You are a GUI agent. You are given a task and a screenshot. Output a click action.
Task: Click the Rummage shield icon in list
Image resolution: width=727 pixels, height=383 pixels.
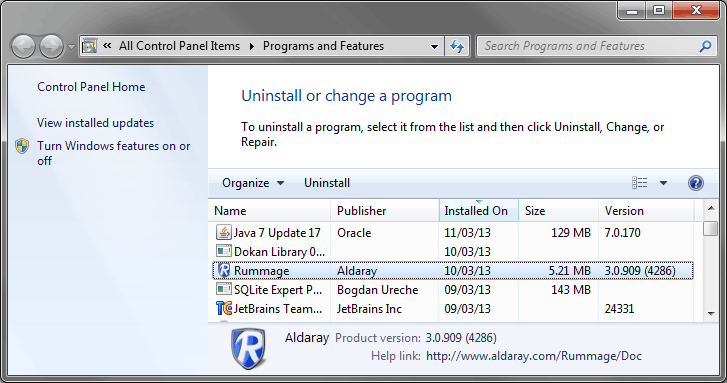tap(224, 270)
